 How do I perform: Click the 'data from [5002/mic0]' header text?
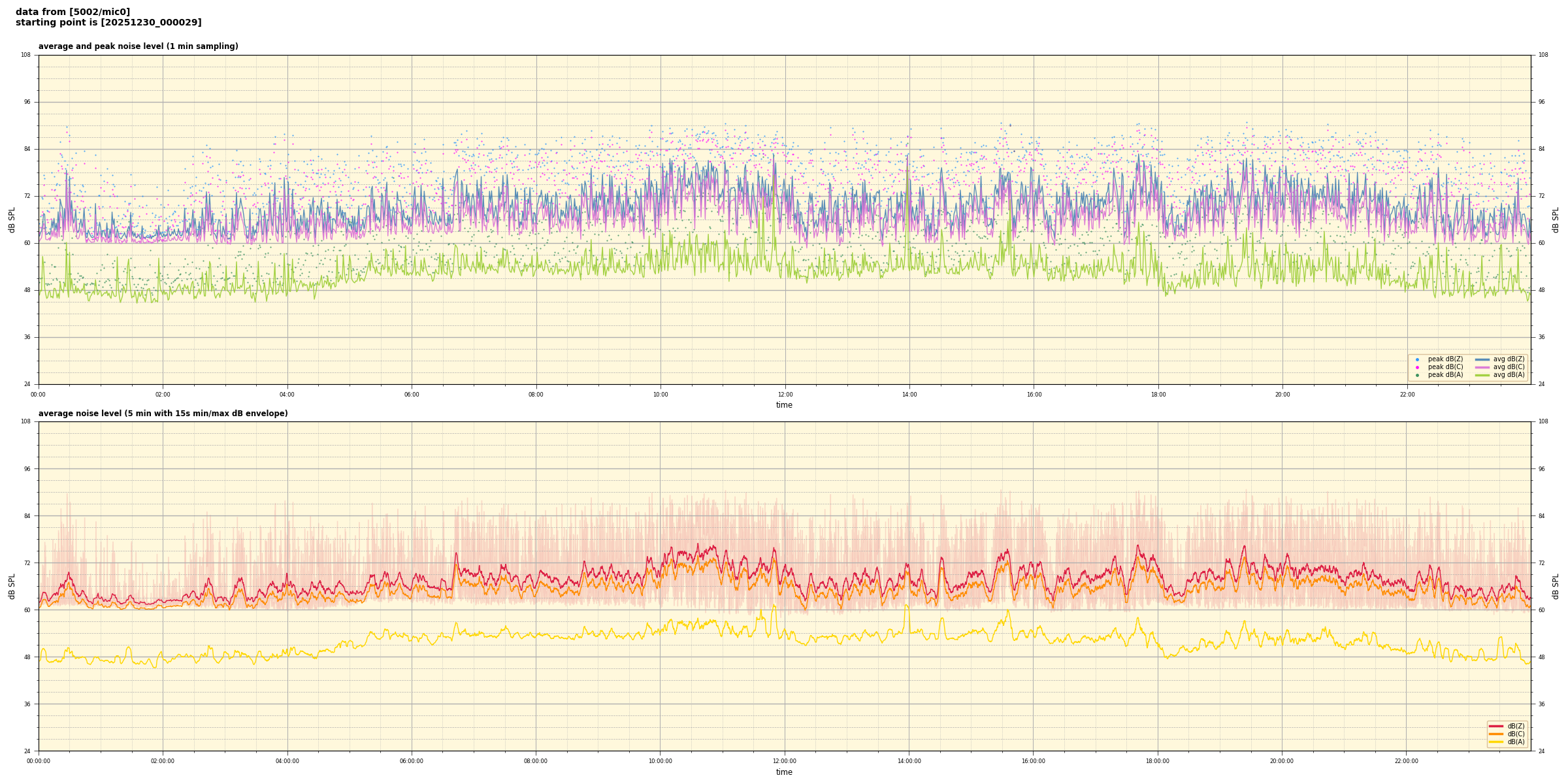[73, 12]
